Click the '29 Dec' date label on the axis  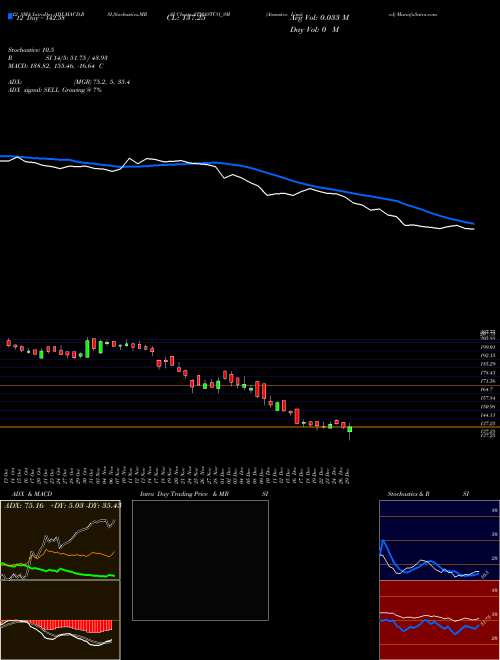point(349,474)
